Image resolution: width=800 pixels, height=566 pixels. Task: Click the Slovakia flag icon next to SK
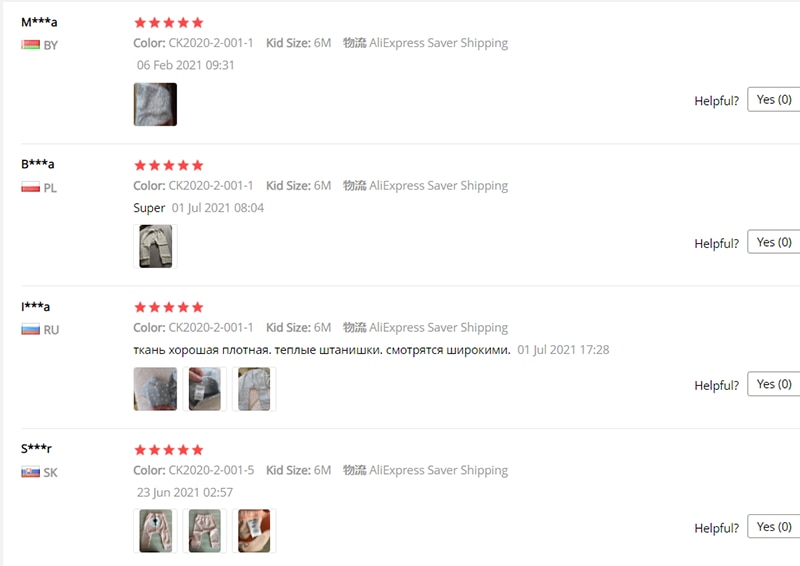[x=30, y=472]
